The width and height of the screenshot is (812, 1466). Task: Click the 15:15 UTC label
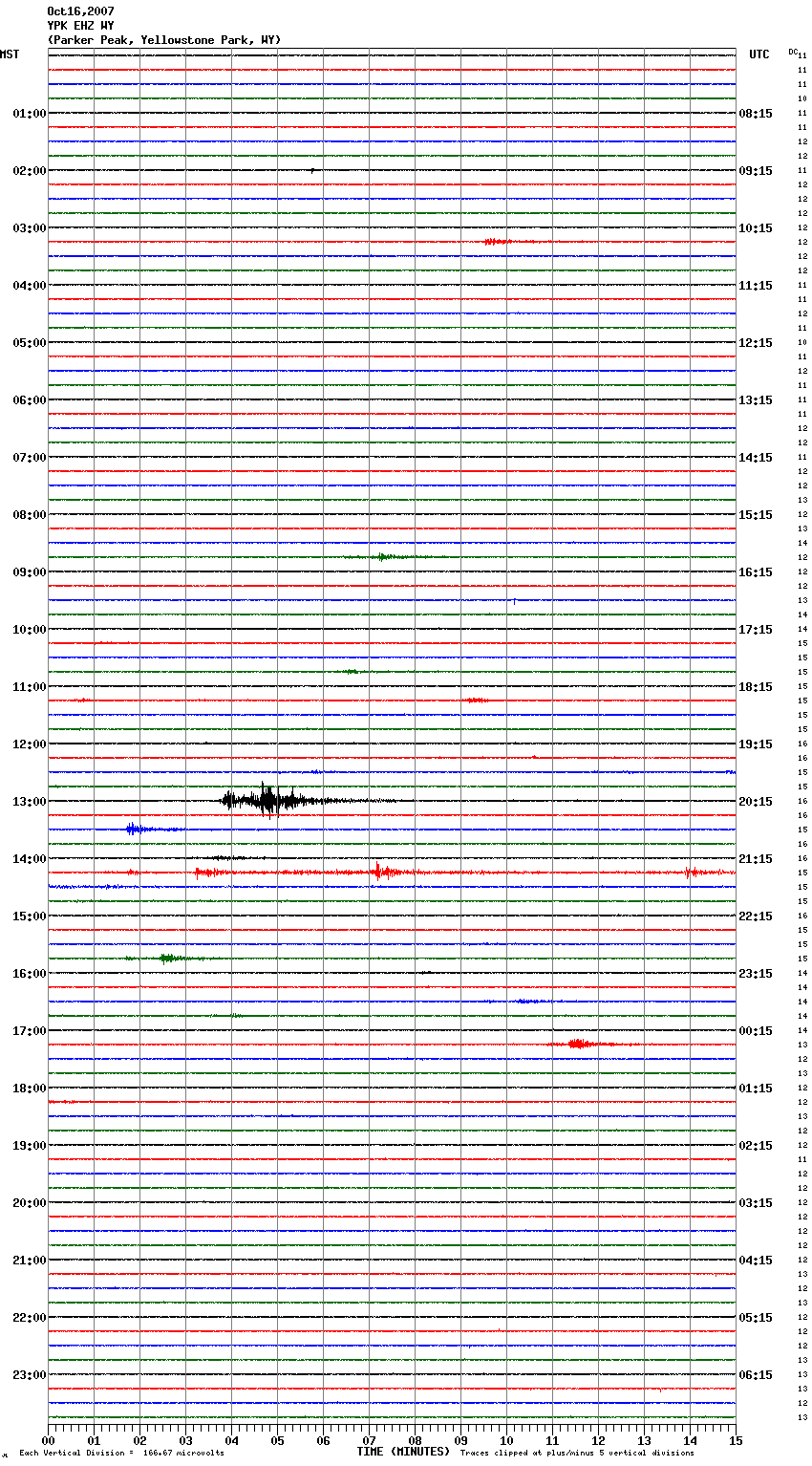756,515
